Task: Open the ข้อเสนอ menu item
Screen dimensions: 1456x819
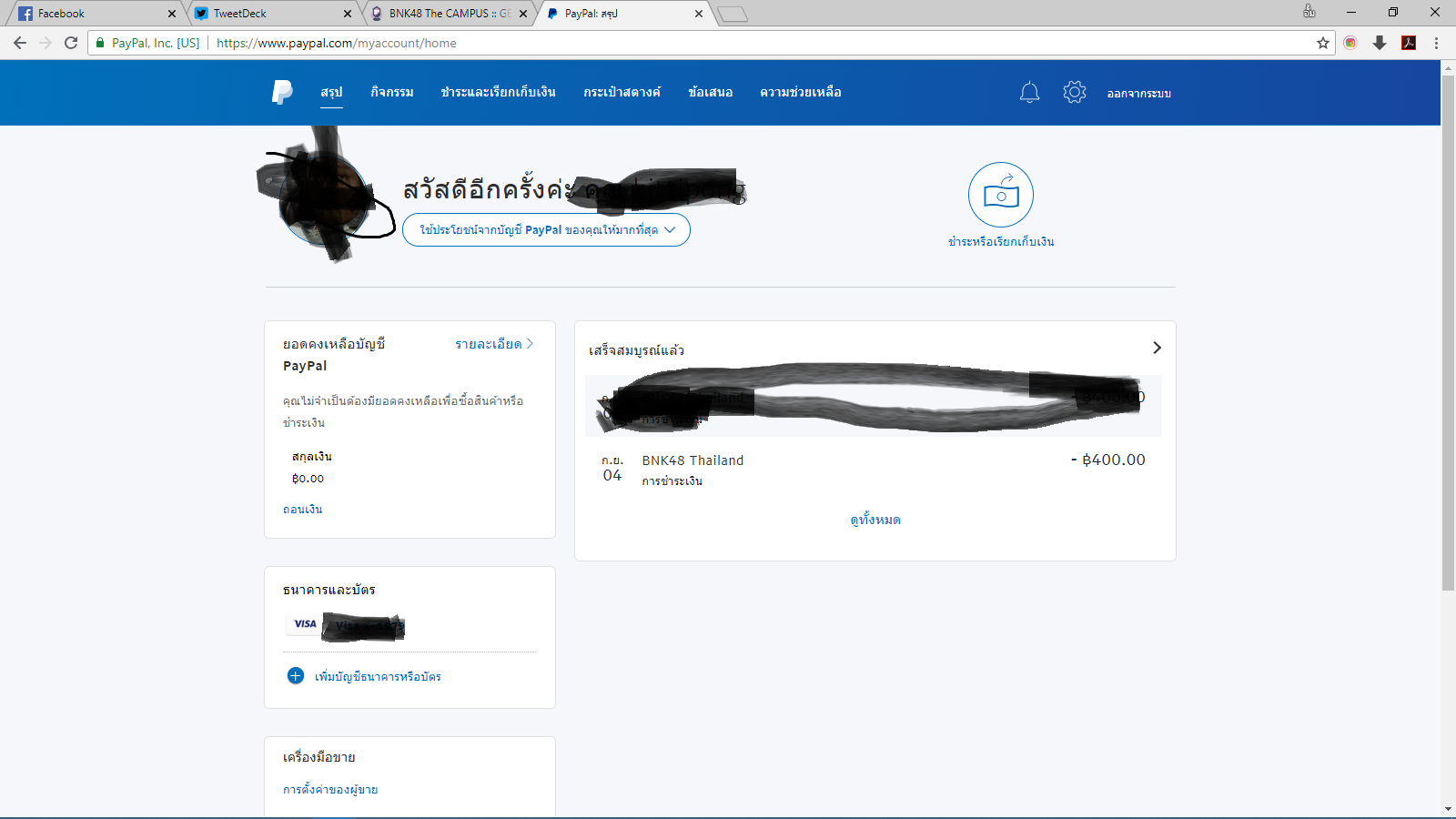Action: tap(711, 92)
